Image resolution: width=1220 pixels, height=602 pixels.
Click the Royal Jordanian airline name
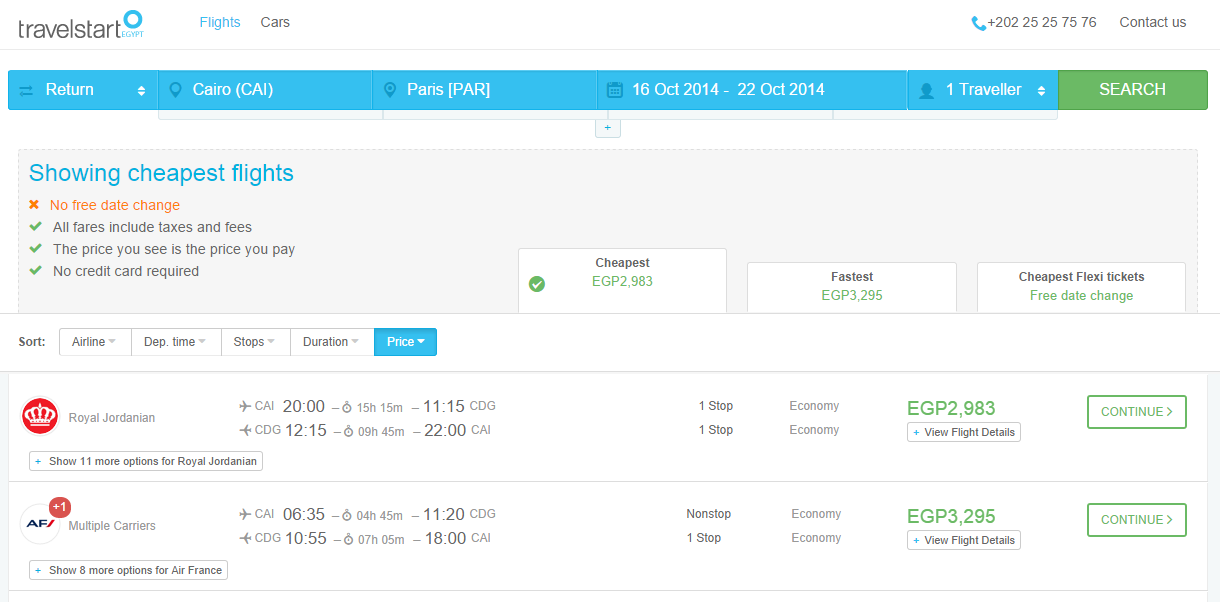(x=112, y=418)
